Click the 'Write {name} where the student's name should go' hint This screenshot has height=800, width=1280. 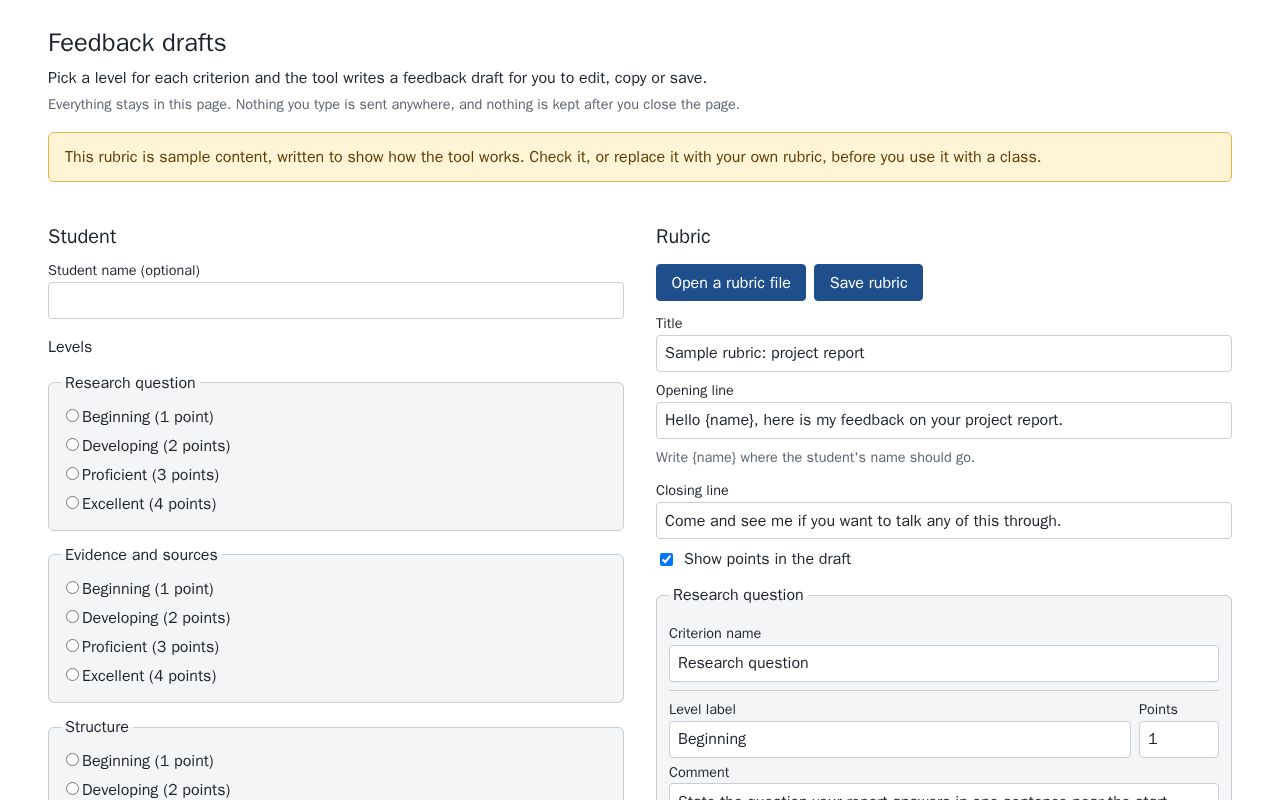coord(815,457)
